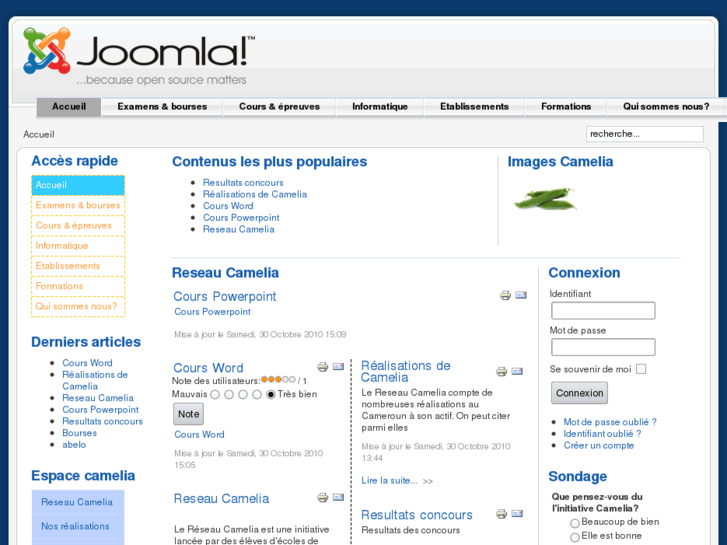Open the Cours Powerpoint article title
Screen dimensions: 727x545
[x=224, y=296]
